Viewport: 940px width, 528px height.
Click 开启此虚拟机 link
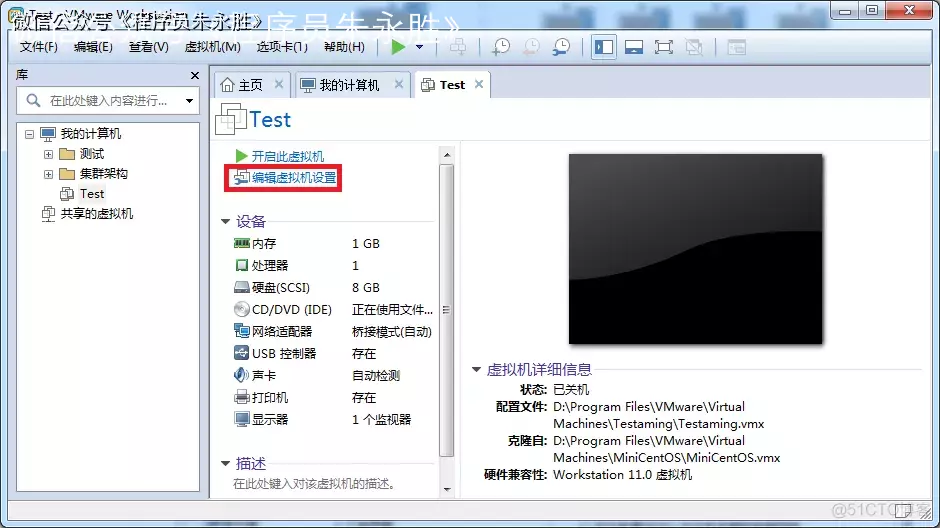(287, 156)
